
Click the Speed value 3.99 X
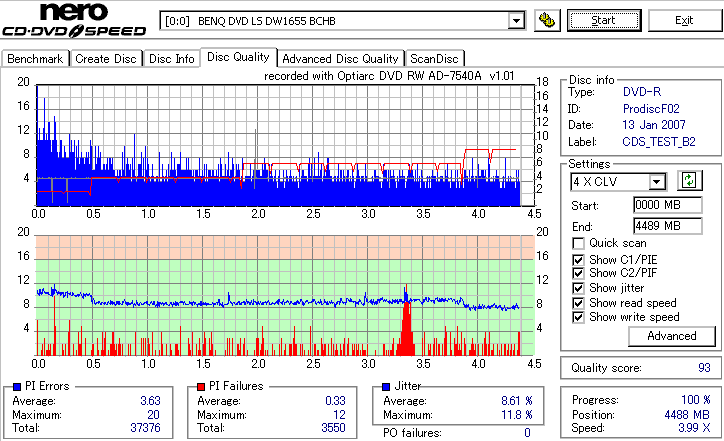(x=694, y=428)
